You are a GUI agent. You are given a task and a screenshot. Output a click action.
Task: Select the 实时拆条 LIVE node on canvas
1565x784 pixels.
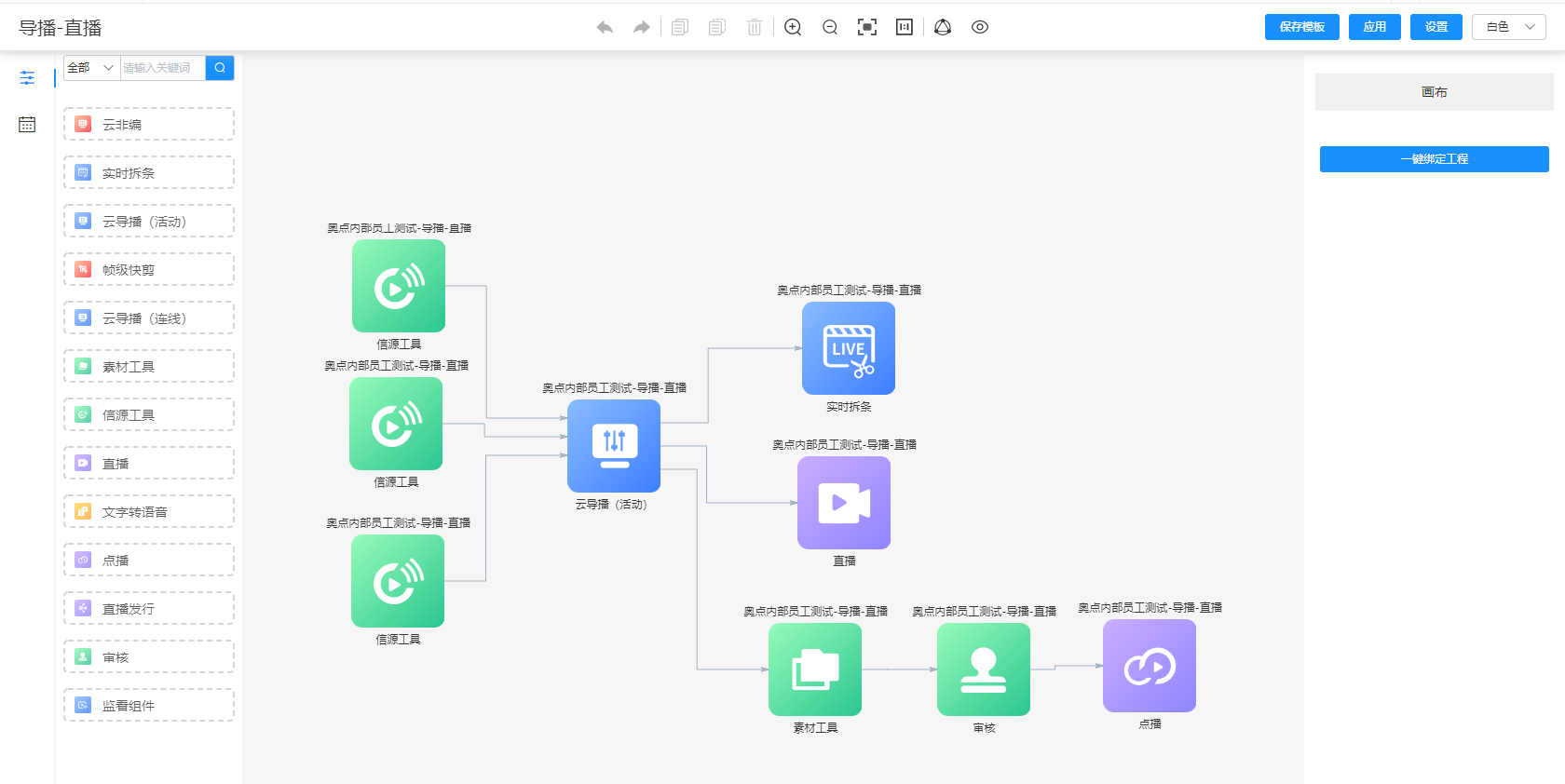(x=849, y=348)
